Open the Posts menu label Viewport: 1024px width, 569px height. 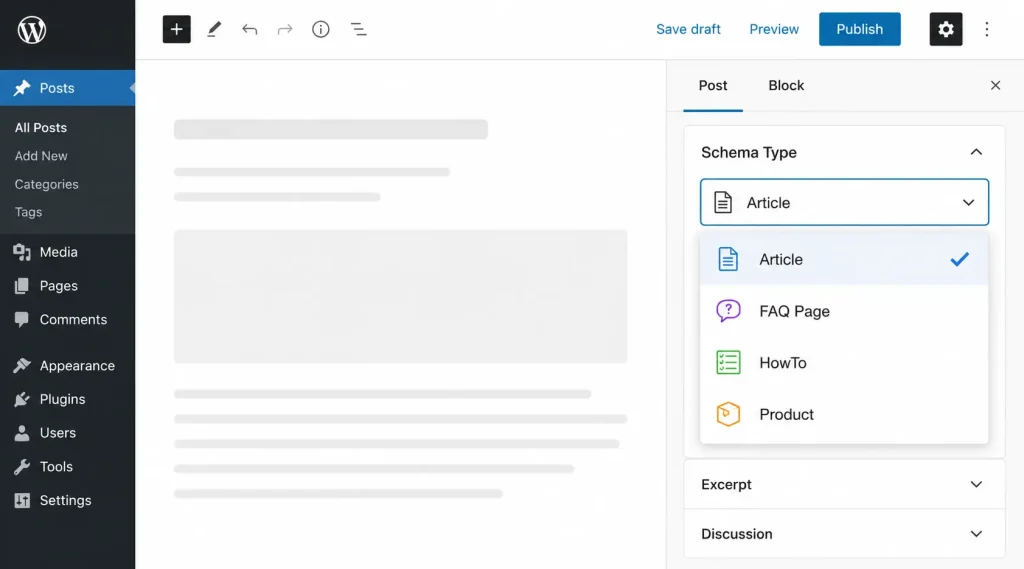click(x=57, y=88)
